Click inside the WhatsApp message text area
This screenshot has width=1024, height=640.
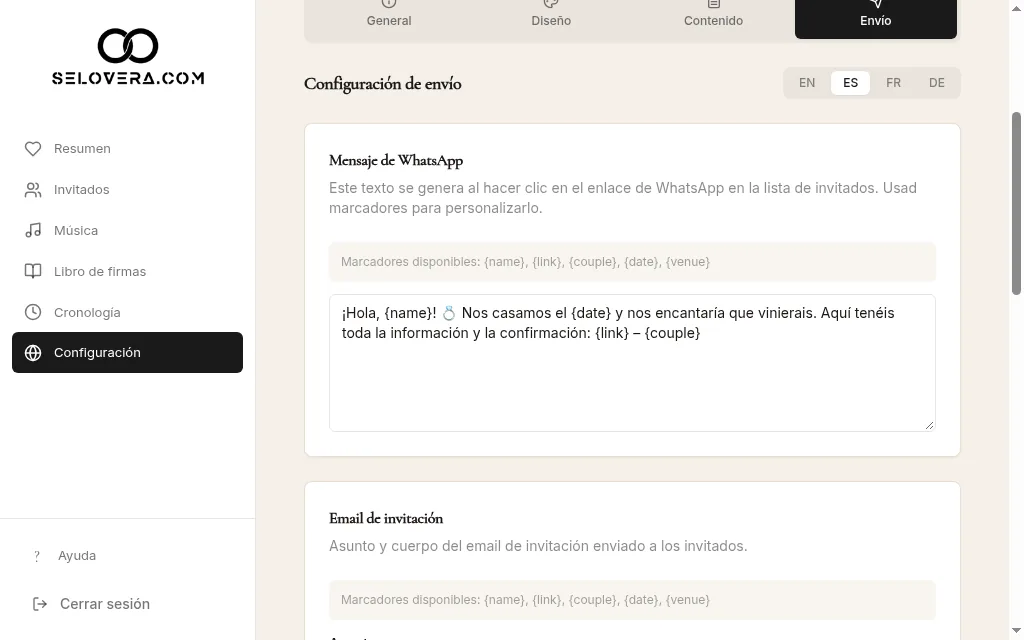[x=632, y=363]
